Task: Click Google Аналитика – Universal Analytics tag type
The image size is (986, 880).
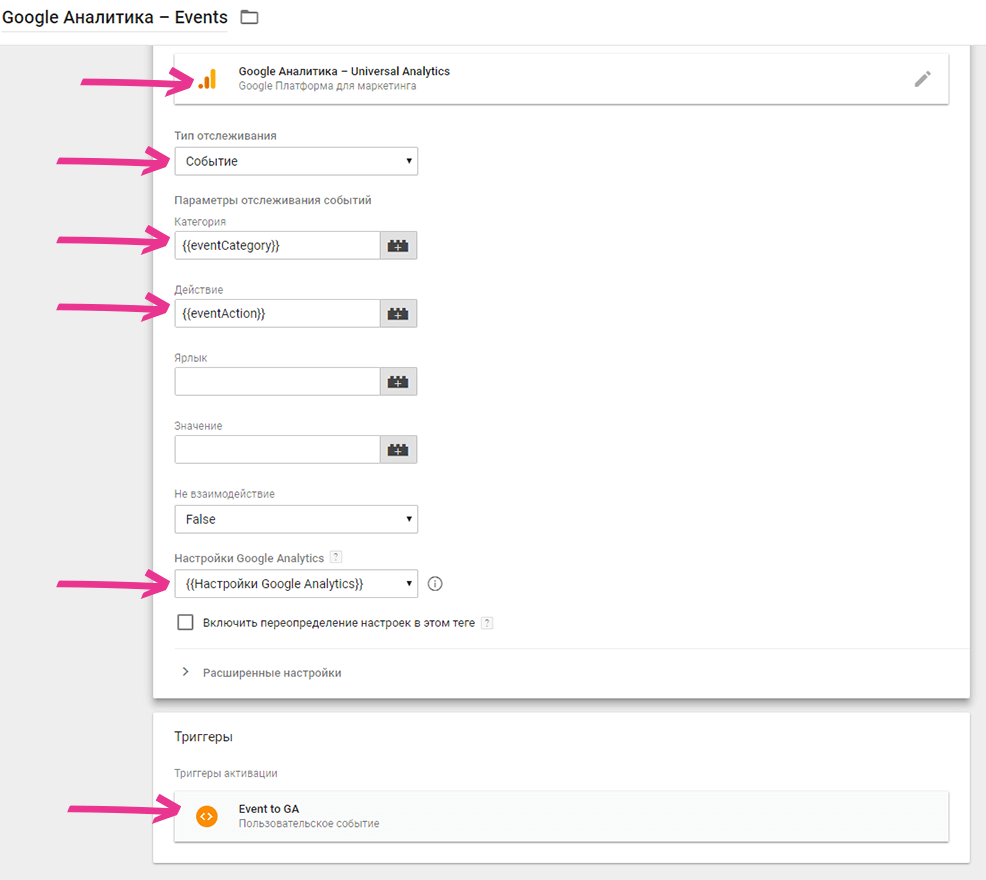Action: click(561, 79)
